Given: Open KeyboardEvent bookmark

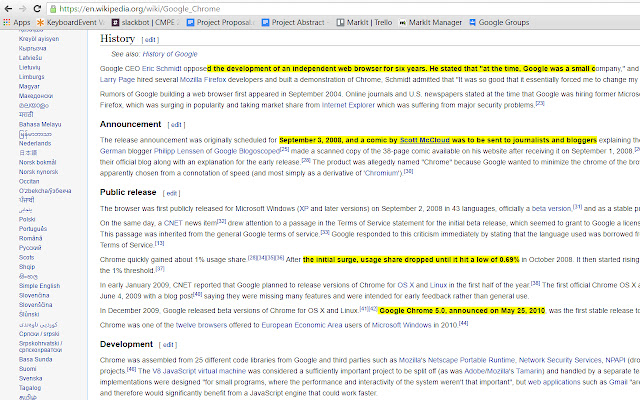Looking at the screenshot, I should pyautogui.click(x=71, y=22).
